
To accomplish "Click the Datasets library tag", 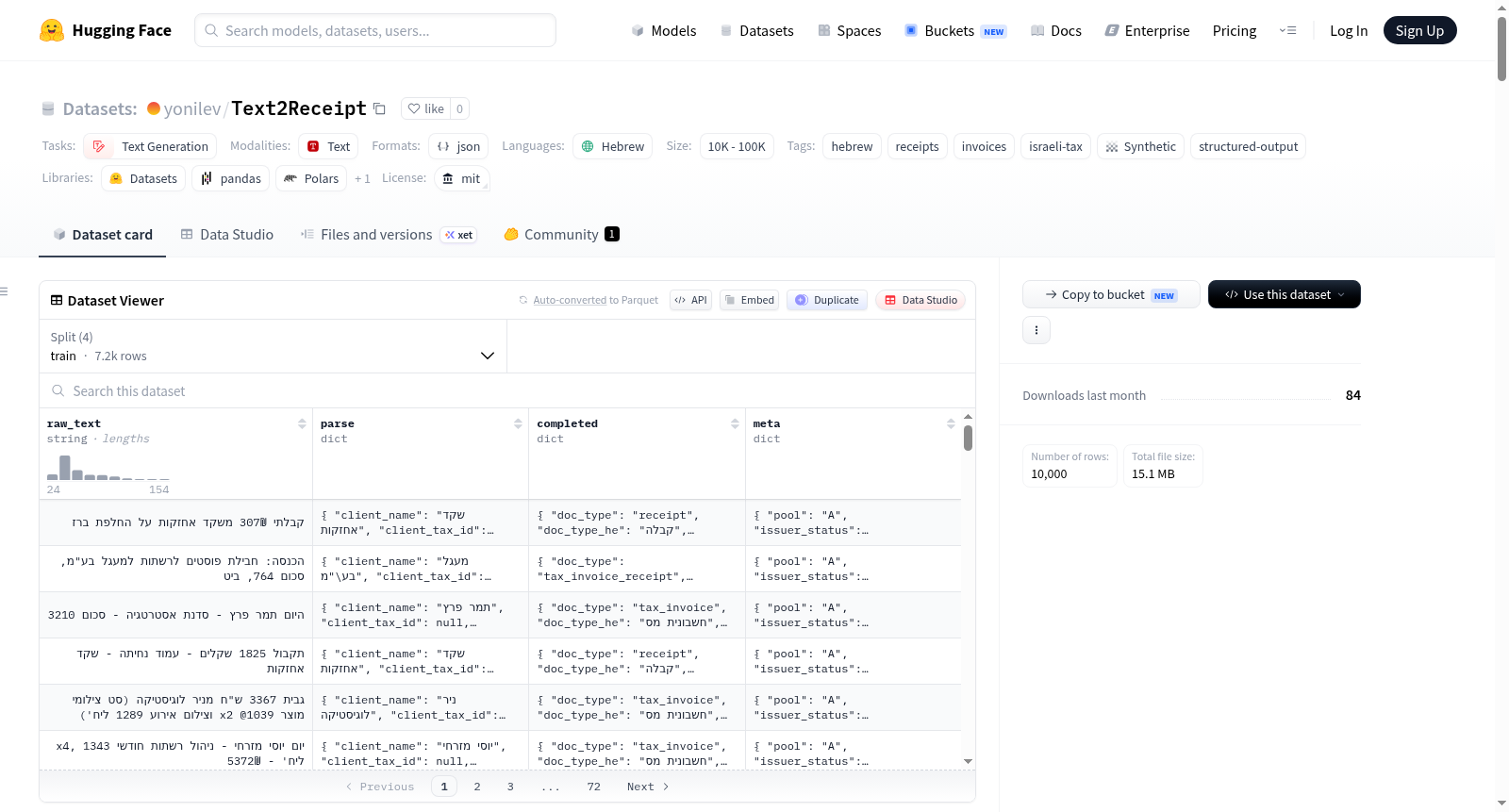I will [x=143, y=178].
